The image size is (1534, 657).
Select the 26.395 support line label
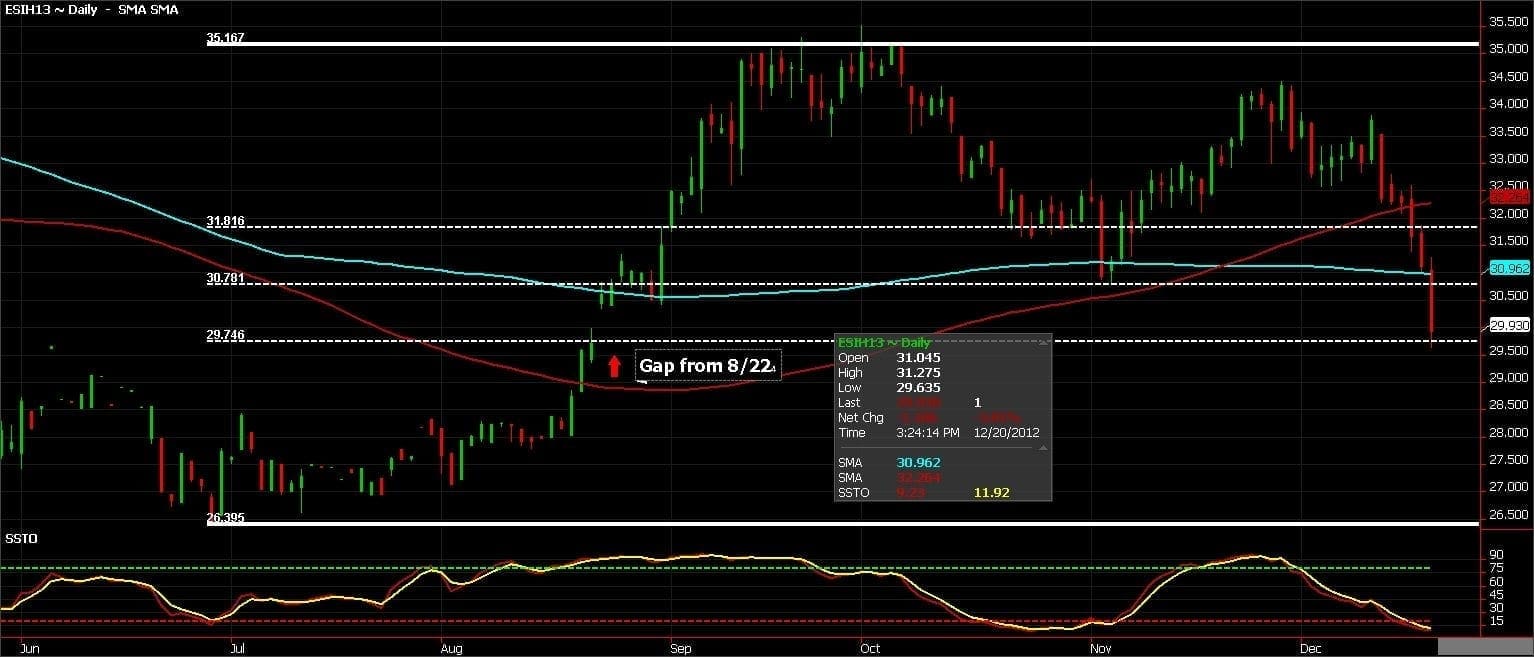tap(225, 518)
